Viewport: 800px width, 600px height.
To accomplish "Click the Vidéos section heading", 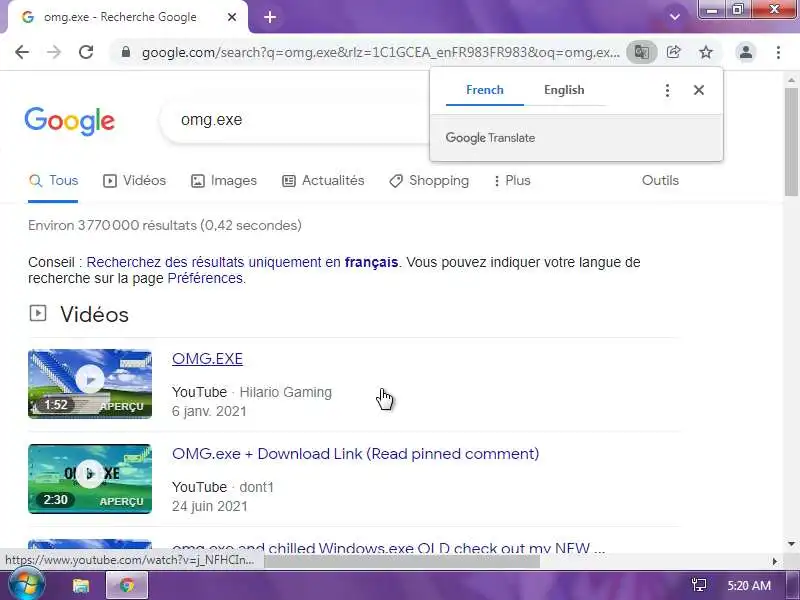I will [x=94, y=314].
